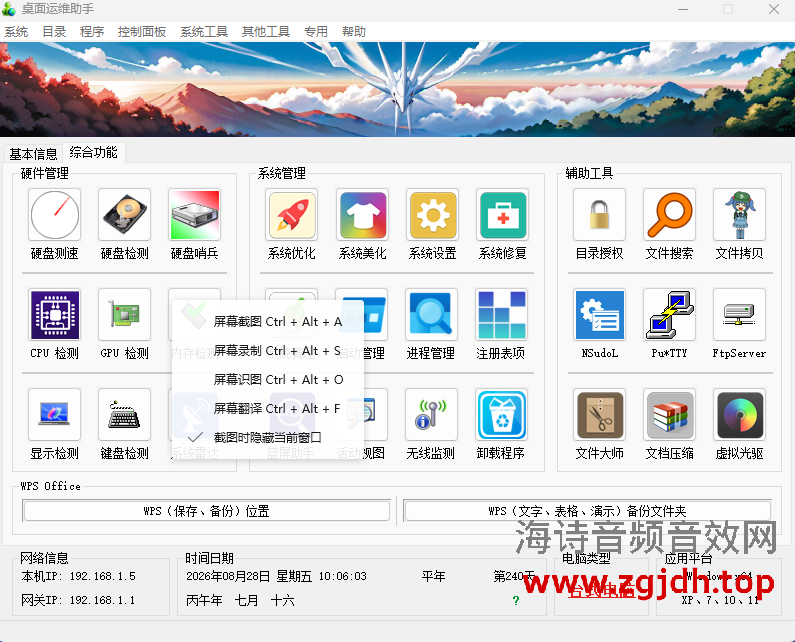Launch the 无线监测 wireless monitor icon
Image resolution: width=795 pixels, height=642 pixels.
(x=431, y=414)
